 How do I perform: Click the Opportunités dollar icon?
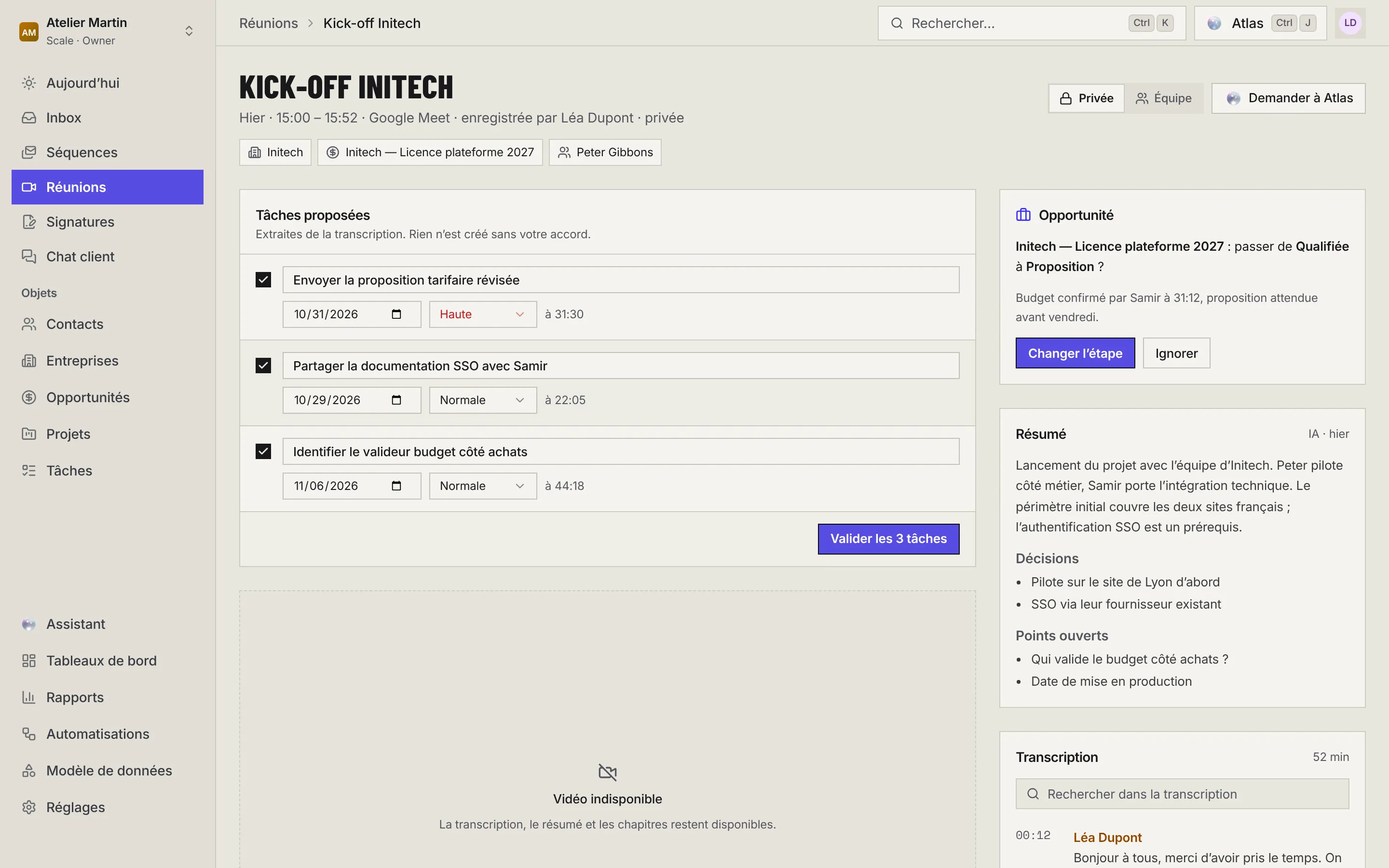click(x=29, y=398)
